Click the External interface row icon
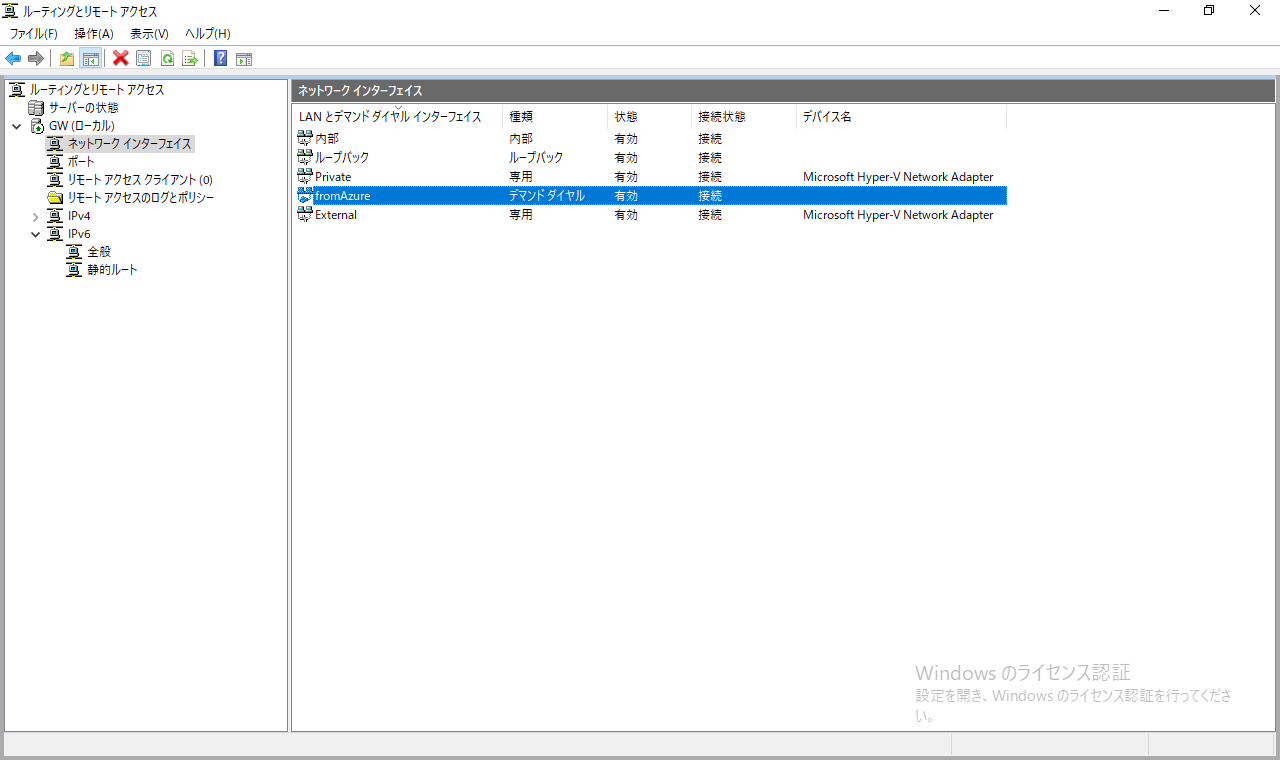The image size is (1280, 760). point(305,214)
